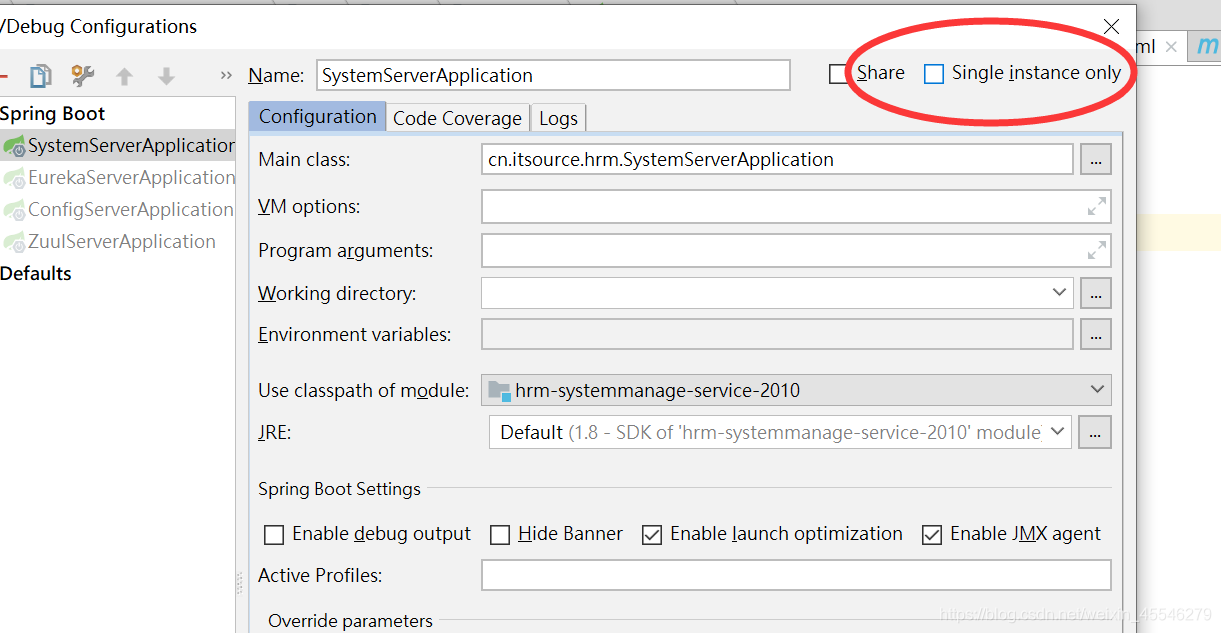
Task: Move configuration down with arrow icon
Action: [x=166, y=76]
